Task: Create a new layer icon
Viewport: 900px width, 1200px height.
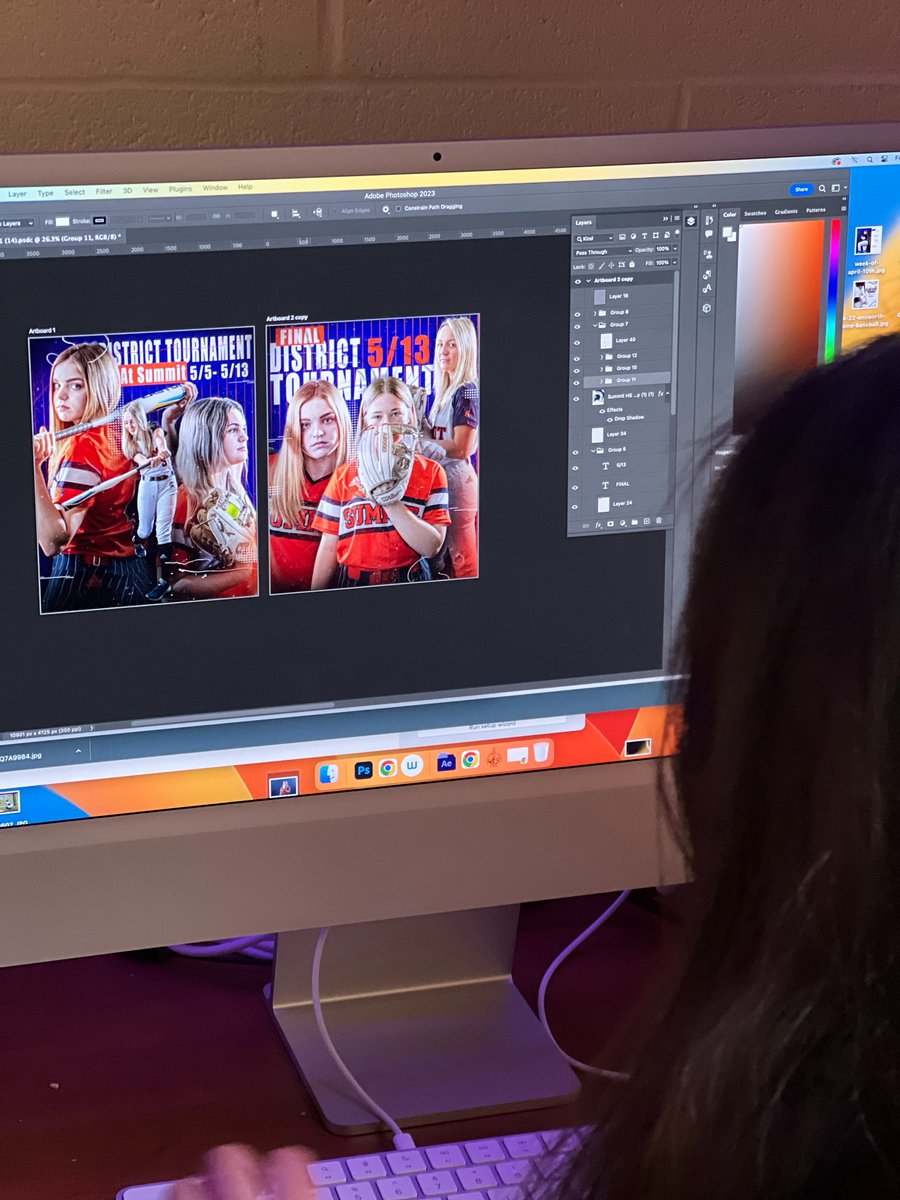Action: pos(647,523)
